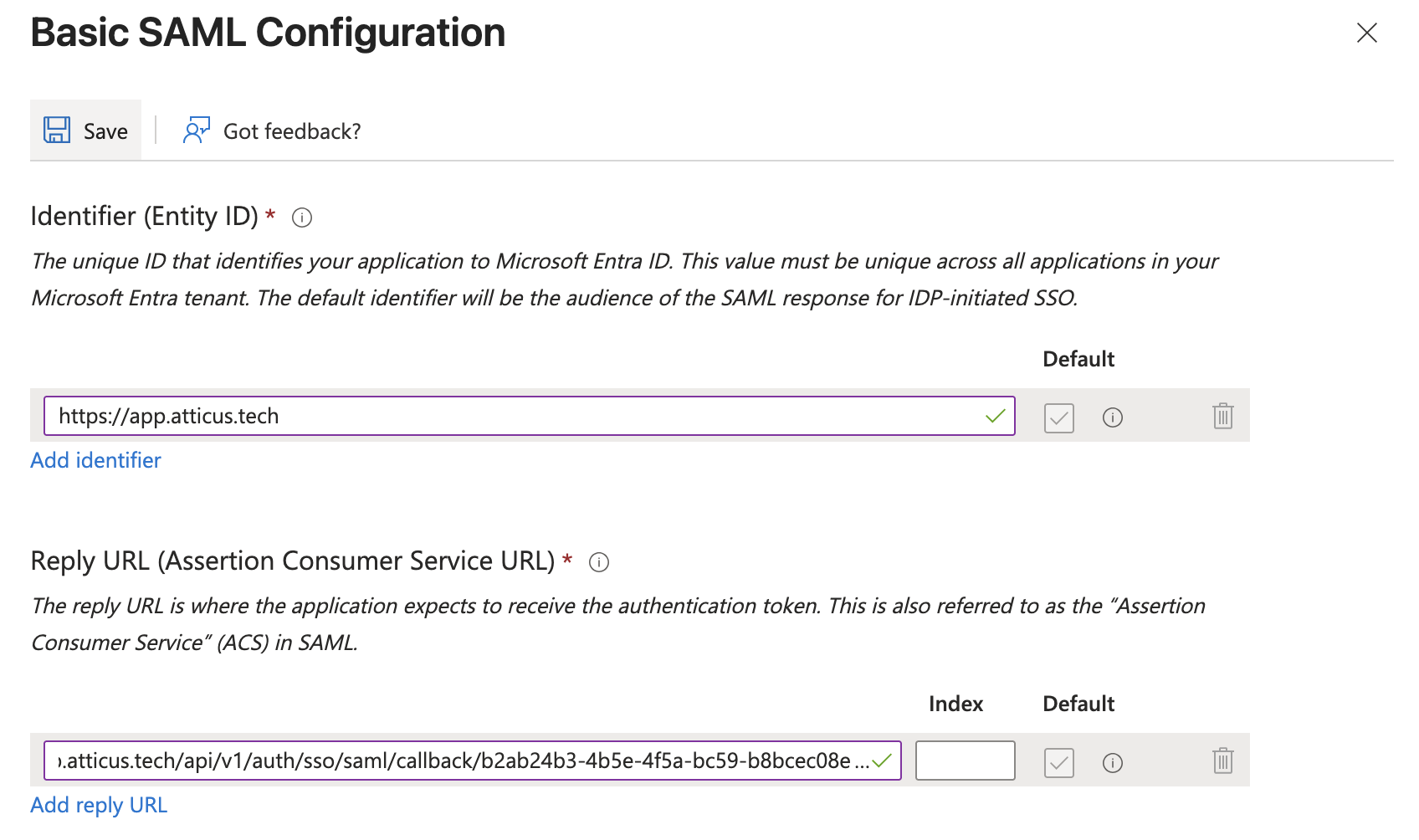Remove the reply URL entry using its trash icon
The height and width of the screenshot is (840, 1419).
tap(1222, 761)
